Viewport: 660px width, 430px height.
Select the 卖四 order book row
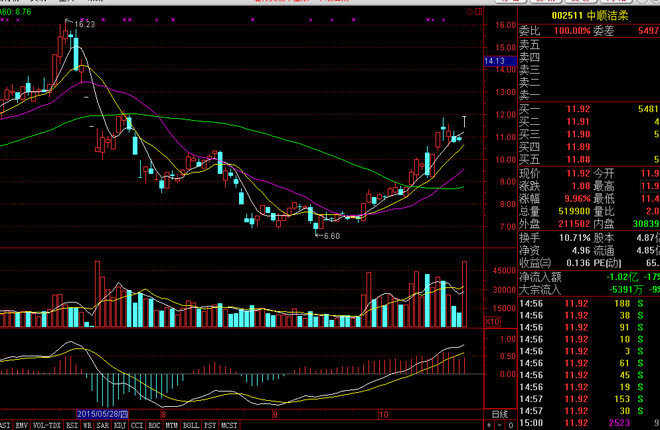pyautogui.click(x=589, y=57)
